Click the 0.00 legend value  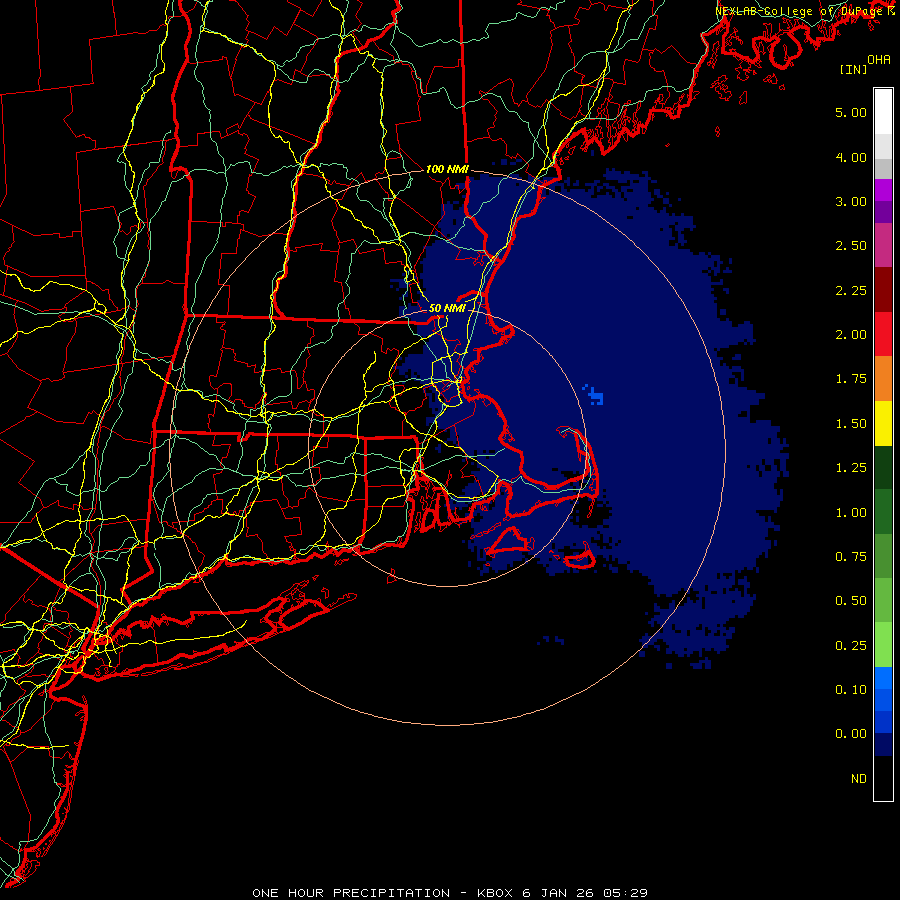coord(851,734)
